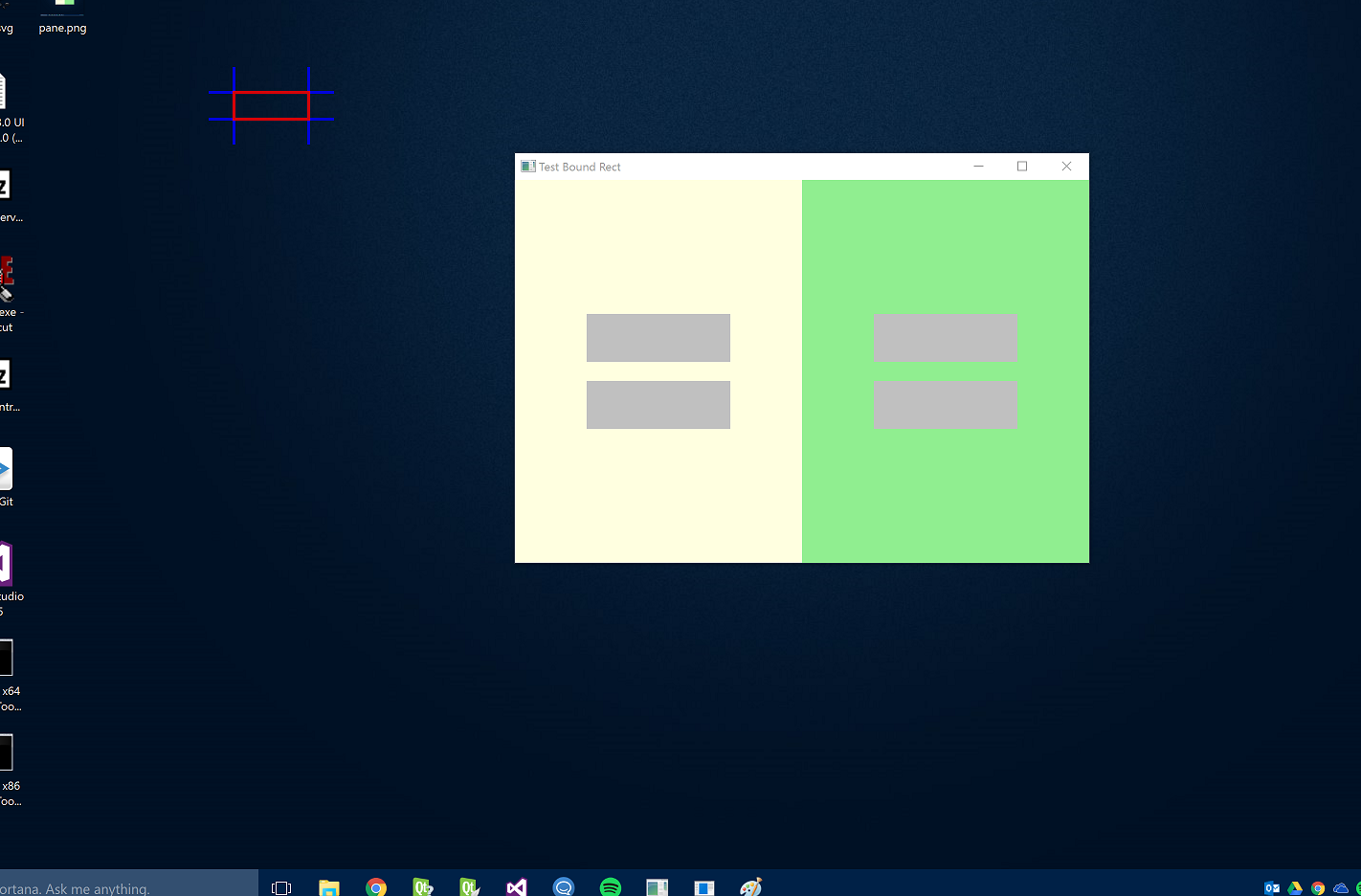Select the pane.png desktop file
The width and height of the screenshot is (1361, 896).
coord(63,15)
